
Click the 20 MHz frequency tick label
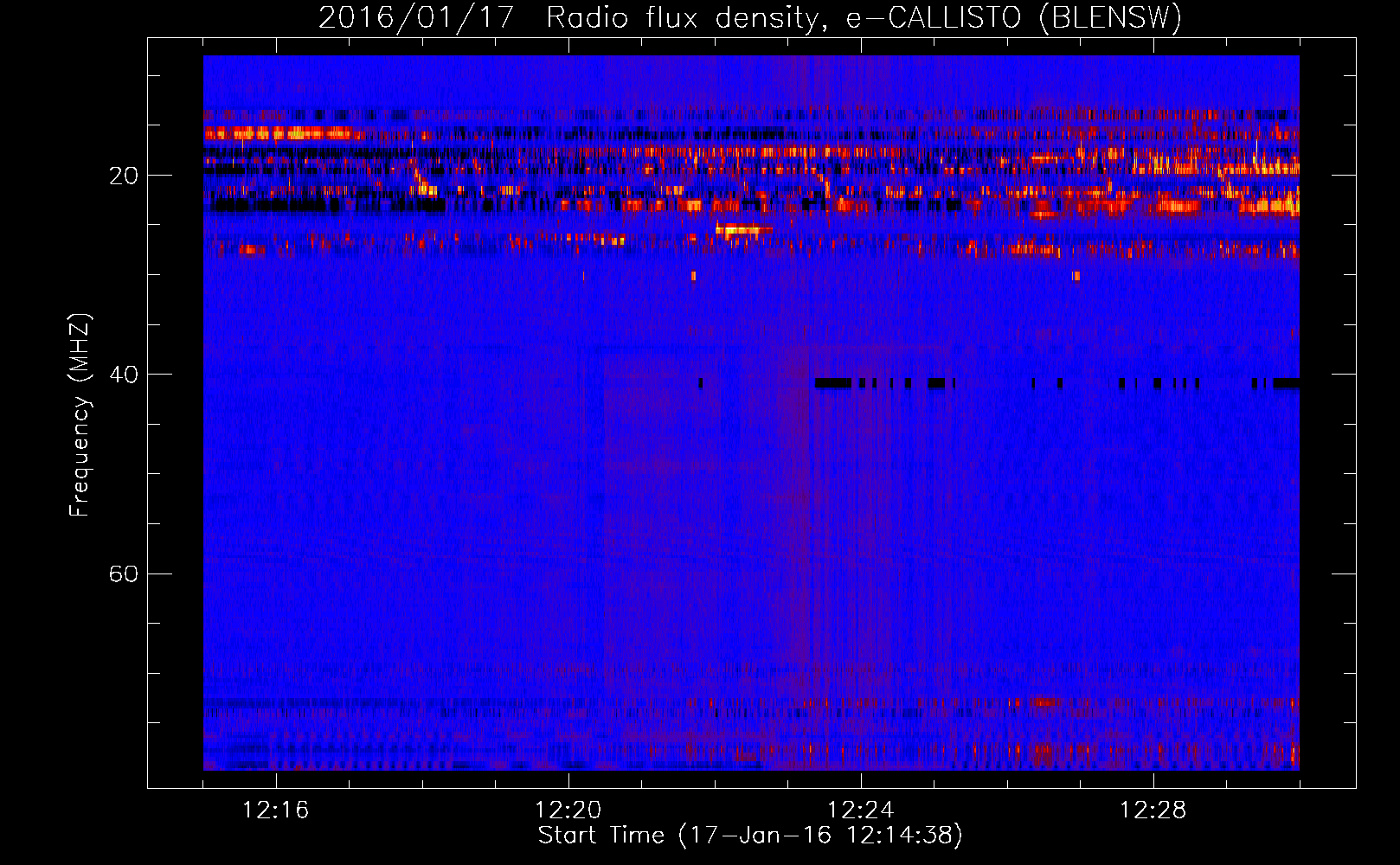click(x=123, y=176)
